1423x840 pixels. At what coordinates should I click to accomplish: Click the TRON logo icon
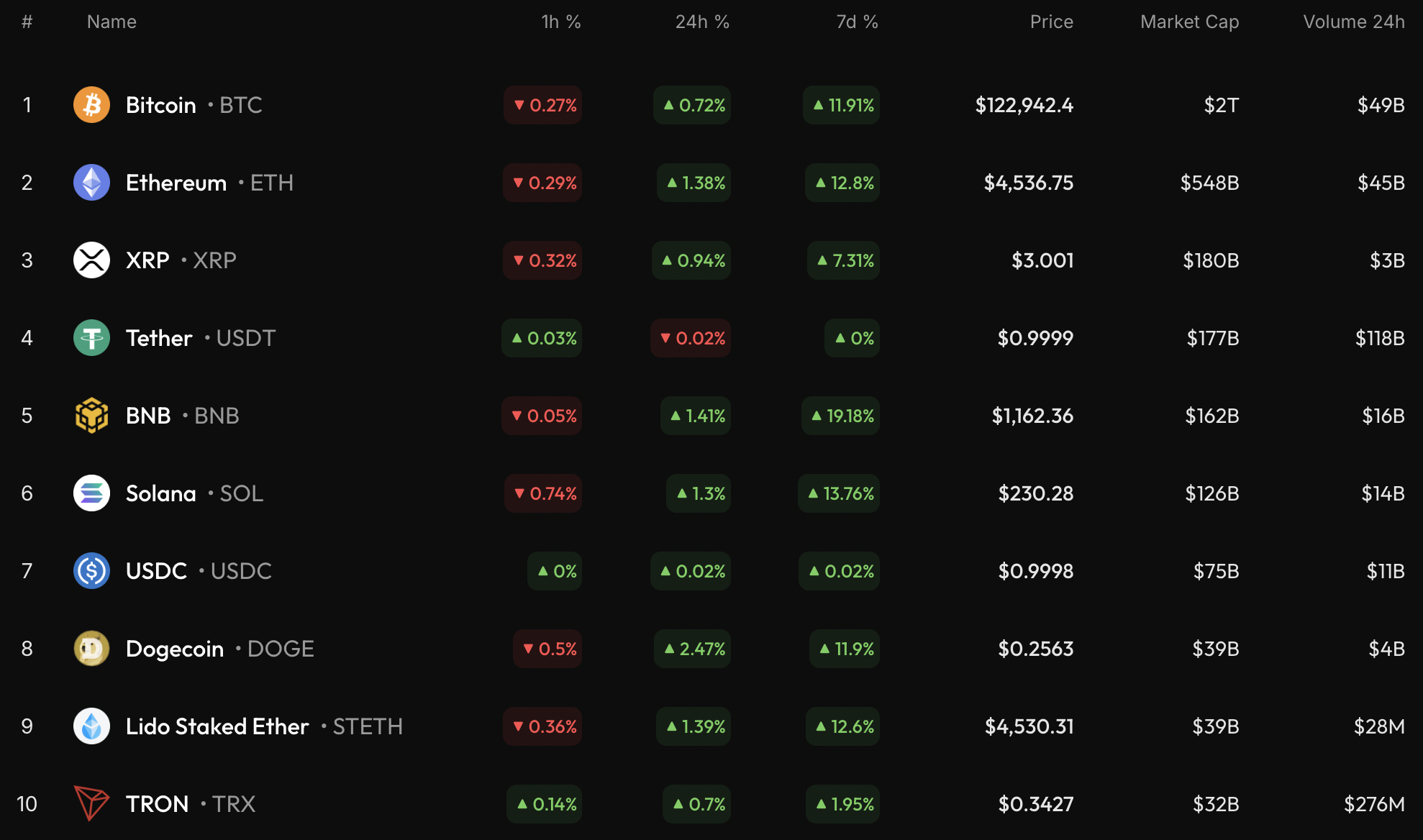[x=91, y=804]
